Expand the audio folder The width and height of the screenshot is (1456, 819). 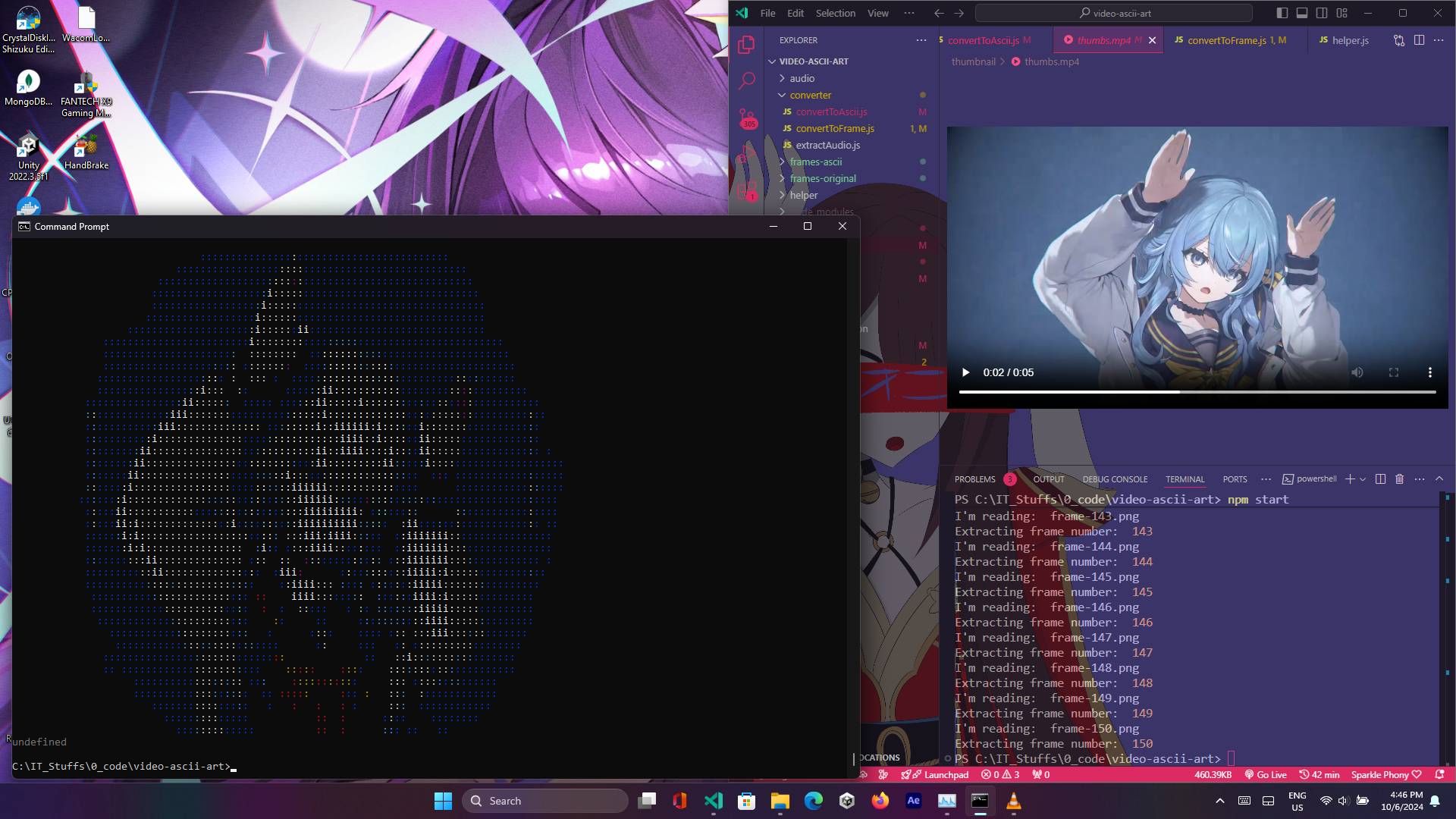coord(802,78)
